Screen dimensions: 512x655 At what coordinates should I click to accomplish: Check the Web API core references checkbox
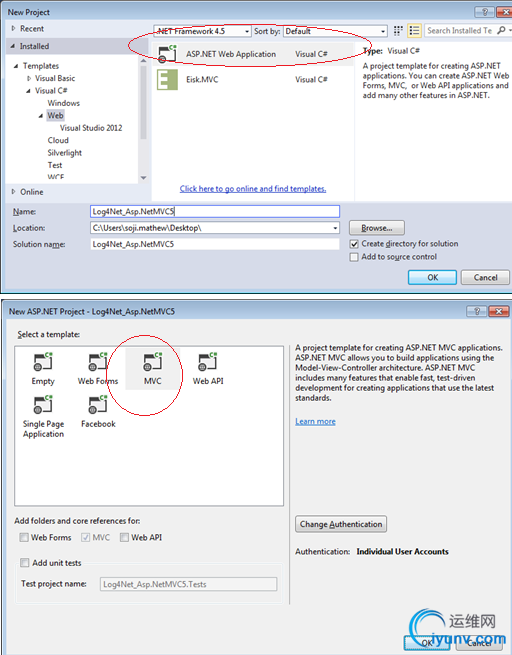pyautogui.click(x=124, y=537)
